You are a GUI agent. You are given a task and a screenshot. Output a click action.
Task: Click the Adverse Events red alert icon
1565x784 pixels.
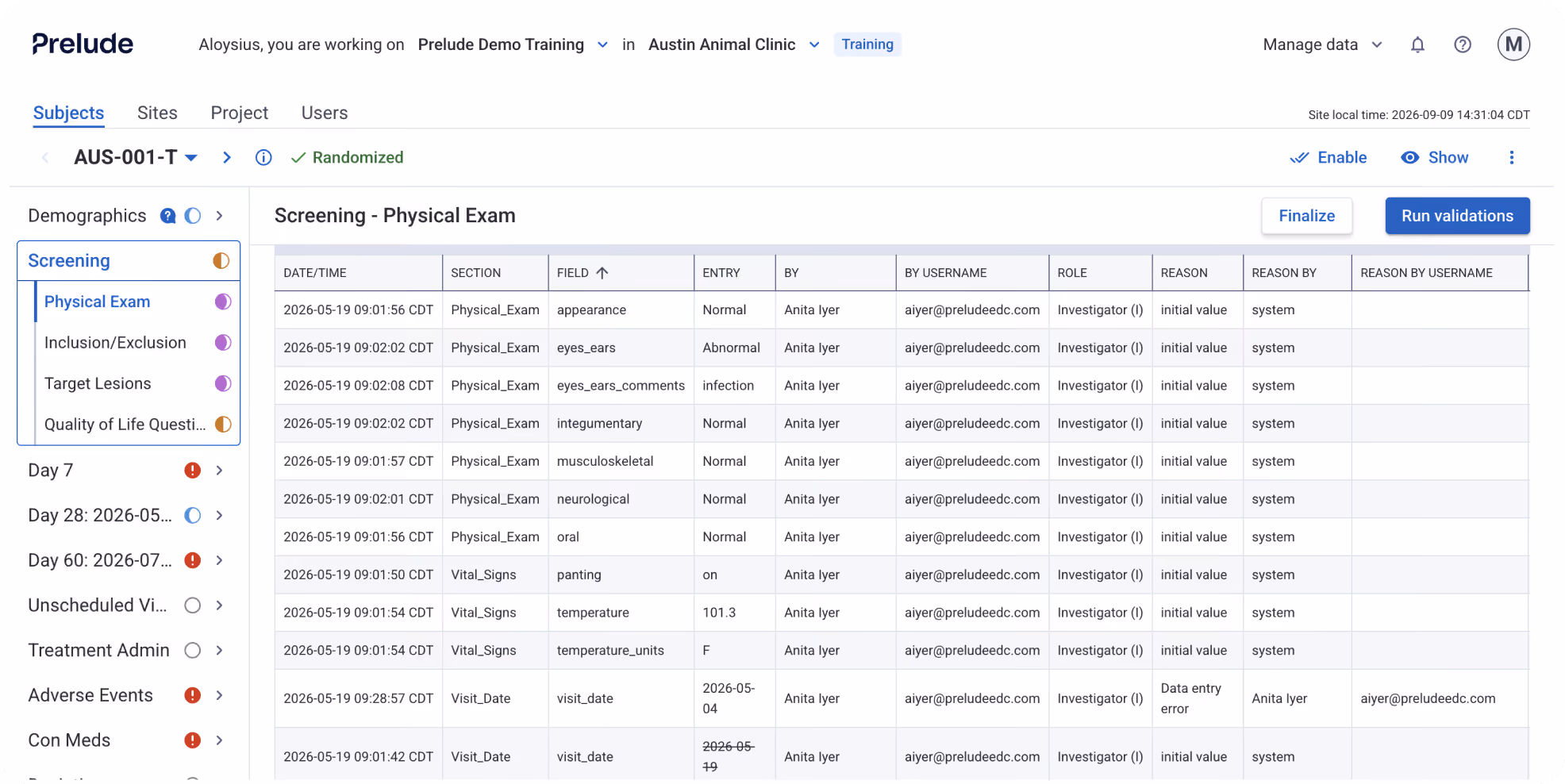[192, 695]
